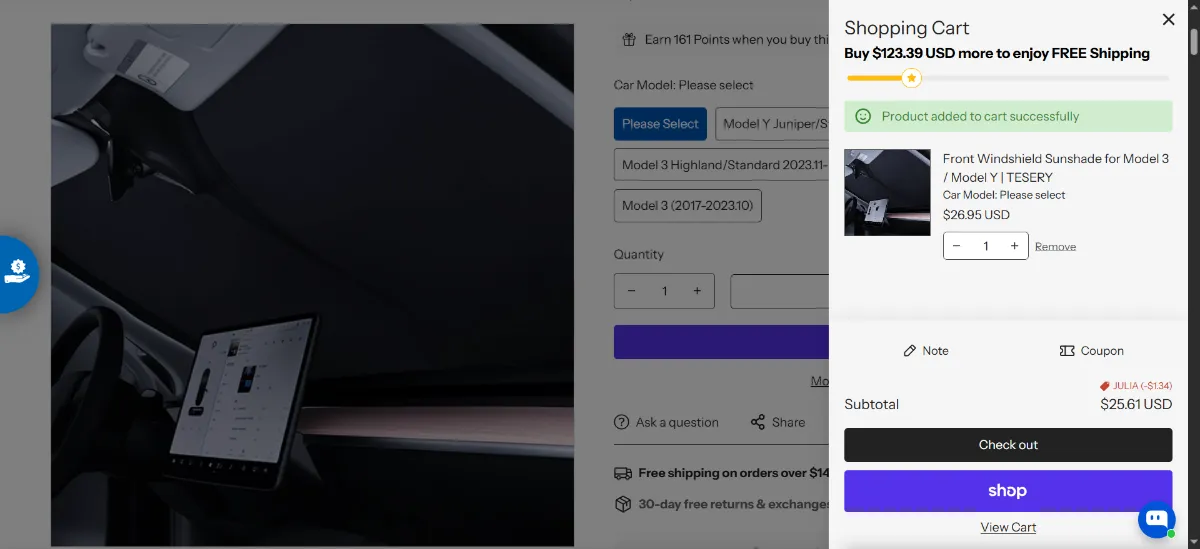Open the sunshade product thumbnail in cart

point(887,193)
